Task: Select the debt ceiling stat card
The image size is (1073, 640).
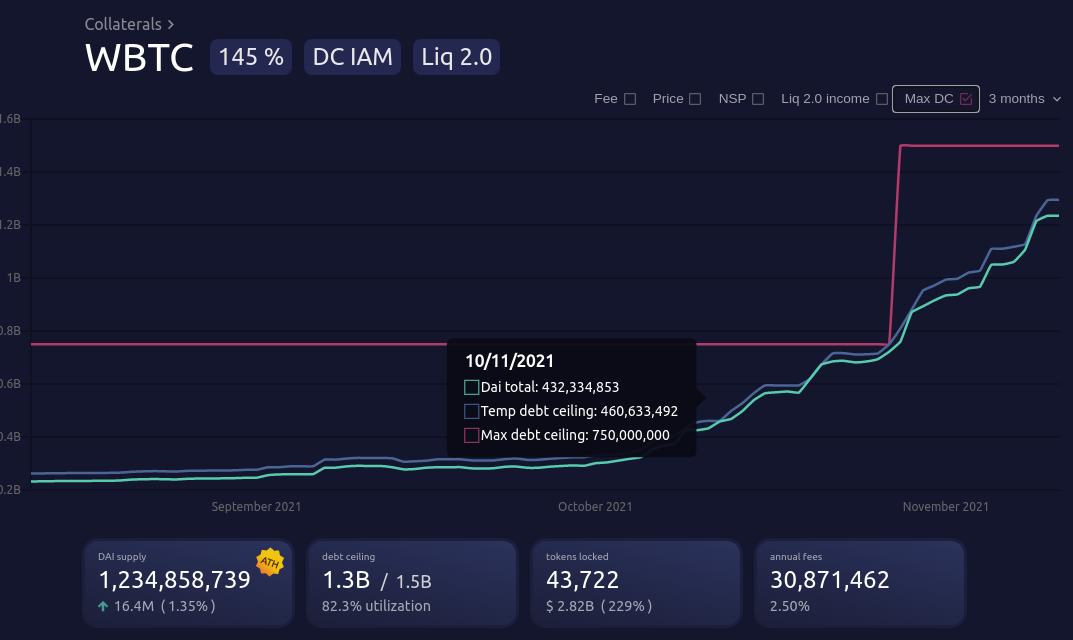Action: pyautogui.click(x=412, y=584)
